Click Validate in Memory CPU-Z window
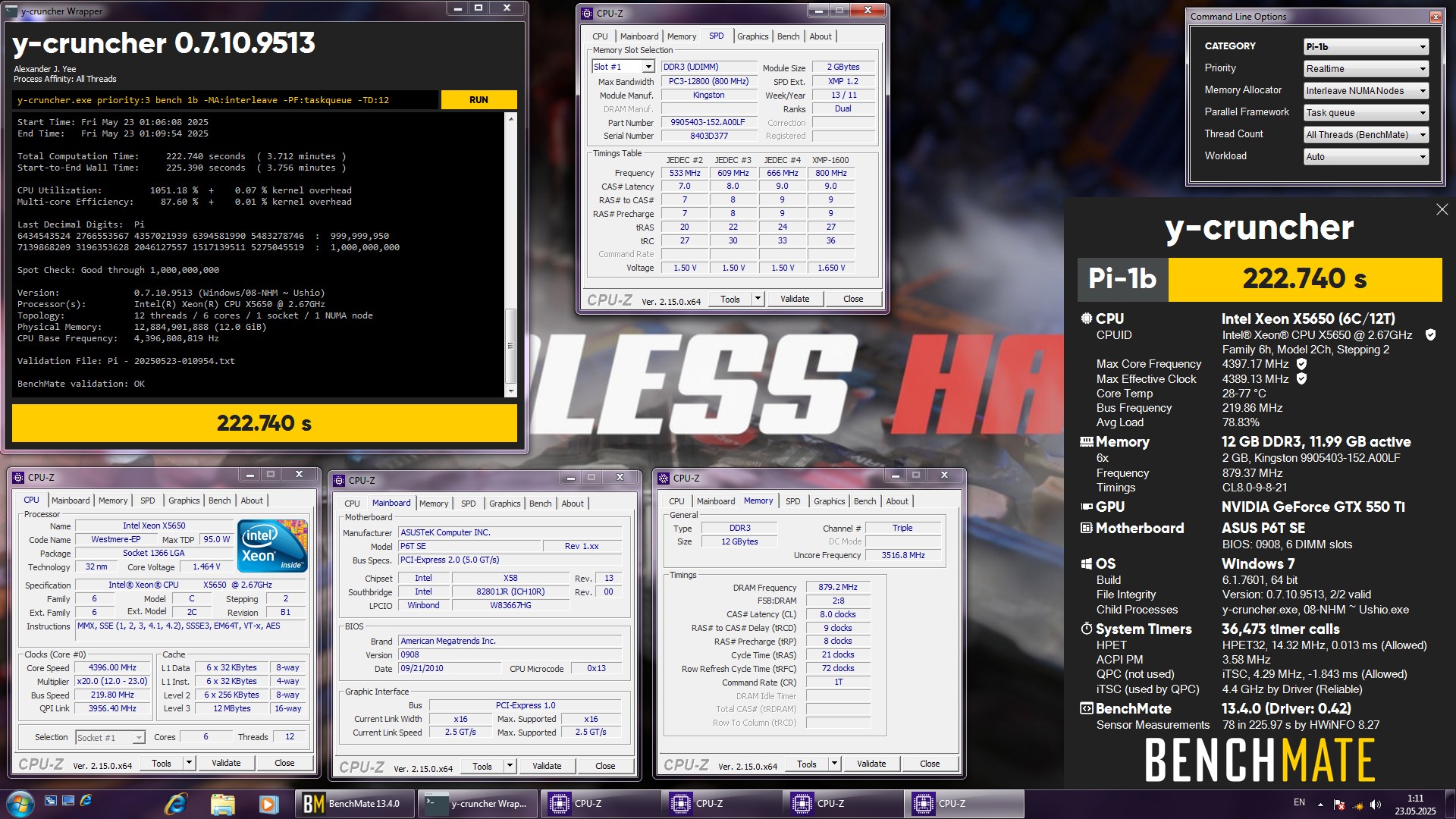The height and width of the screenshot is (819, 1456). (x=871, y=764)
